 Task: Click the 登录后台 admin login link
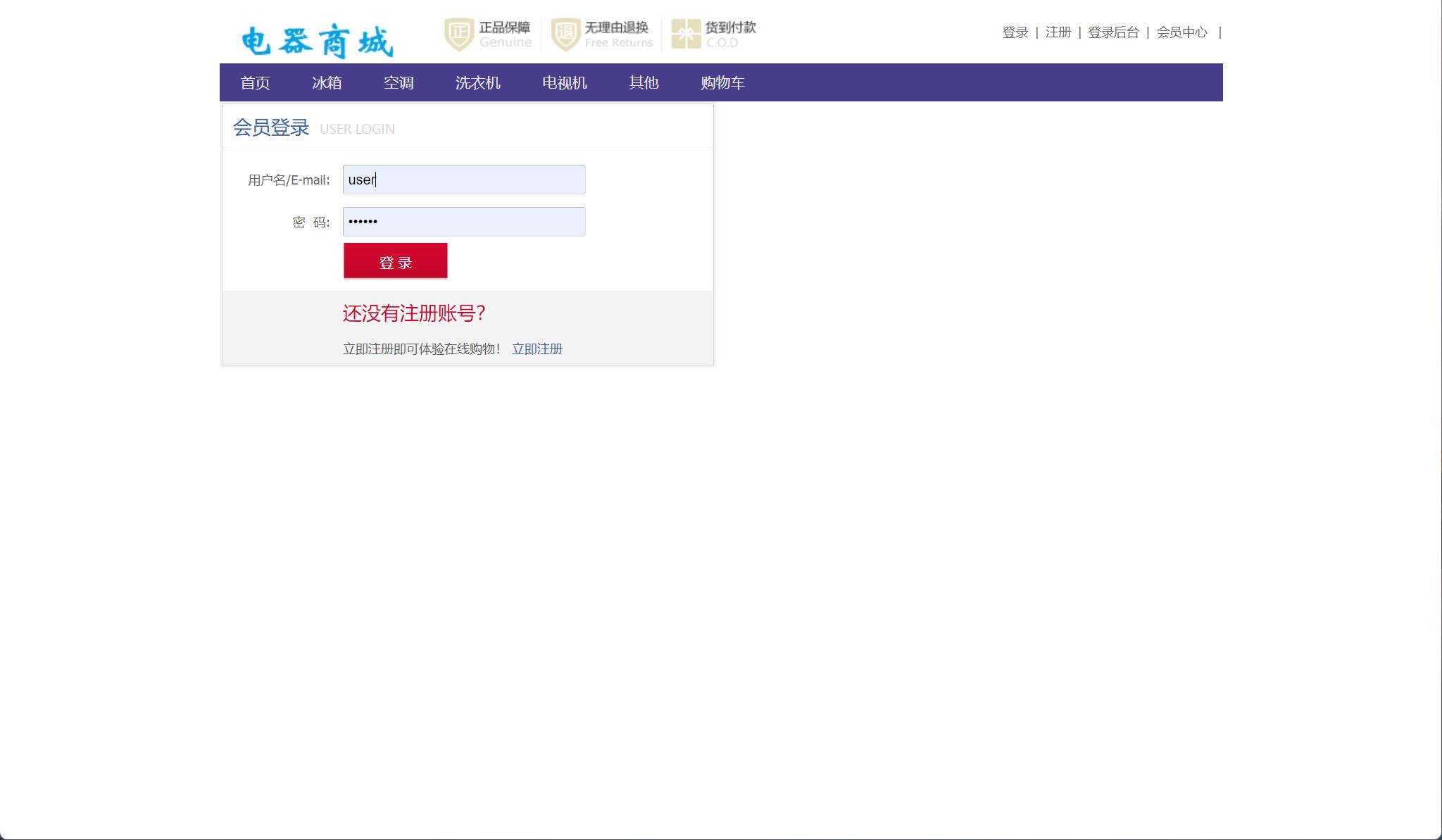1115,32
